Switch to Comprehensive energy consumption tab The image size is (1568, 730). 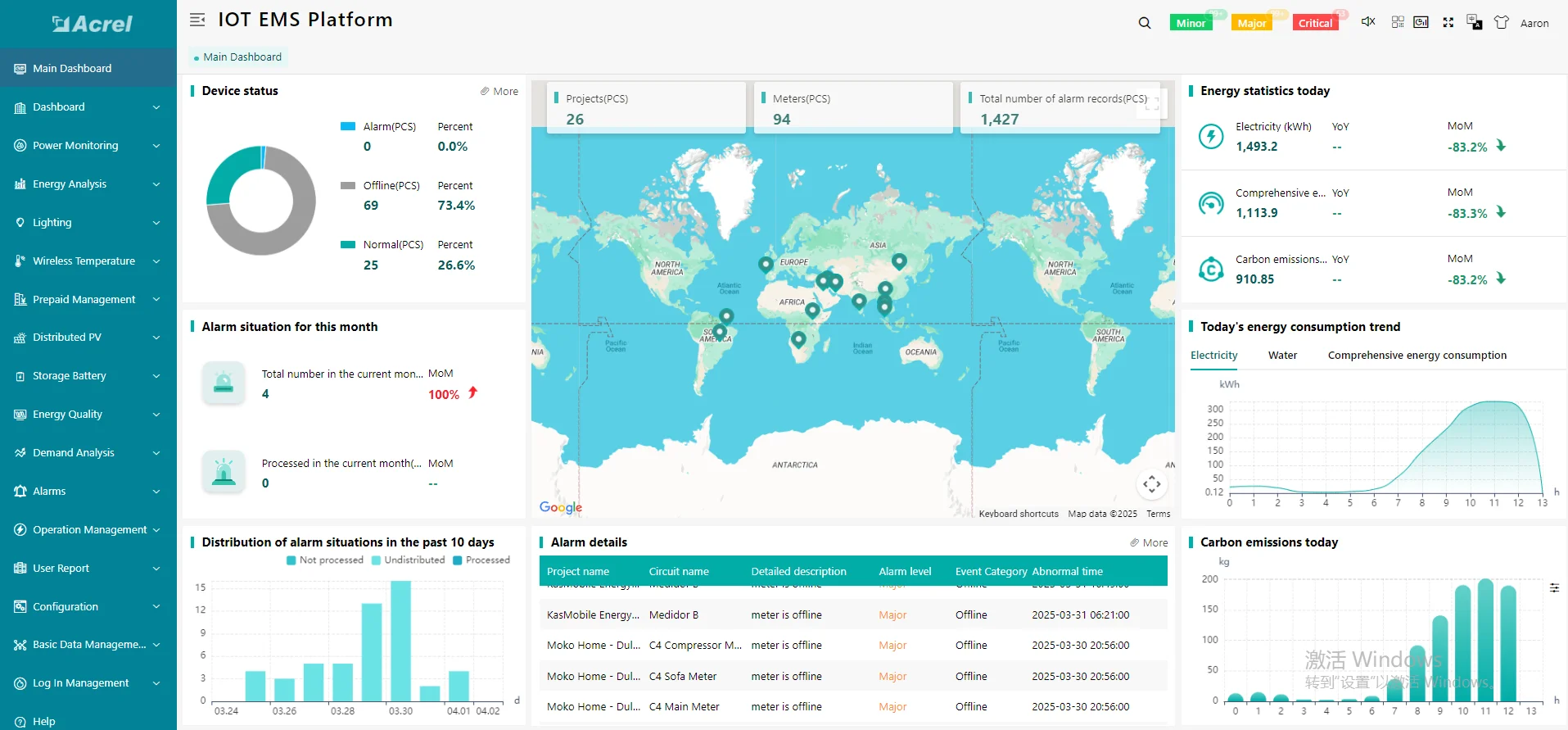point(1417,355)
